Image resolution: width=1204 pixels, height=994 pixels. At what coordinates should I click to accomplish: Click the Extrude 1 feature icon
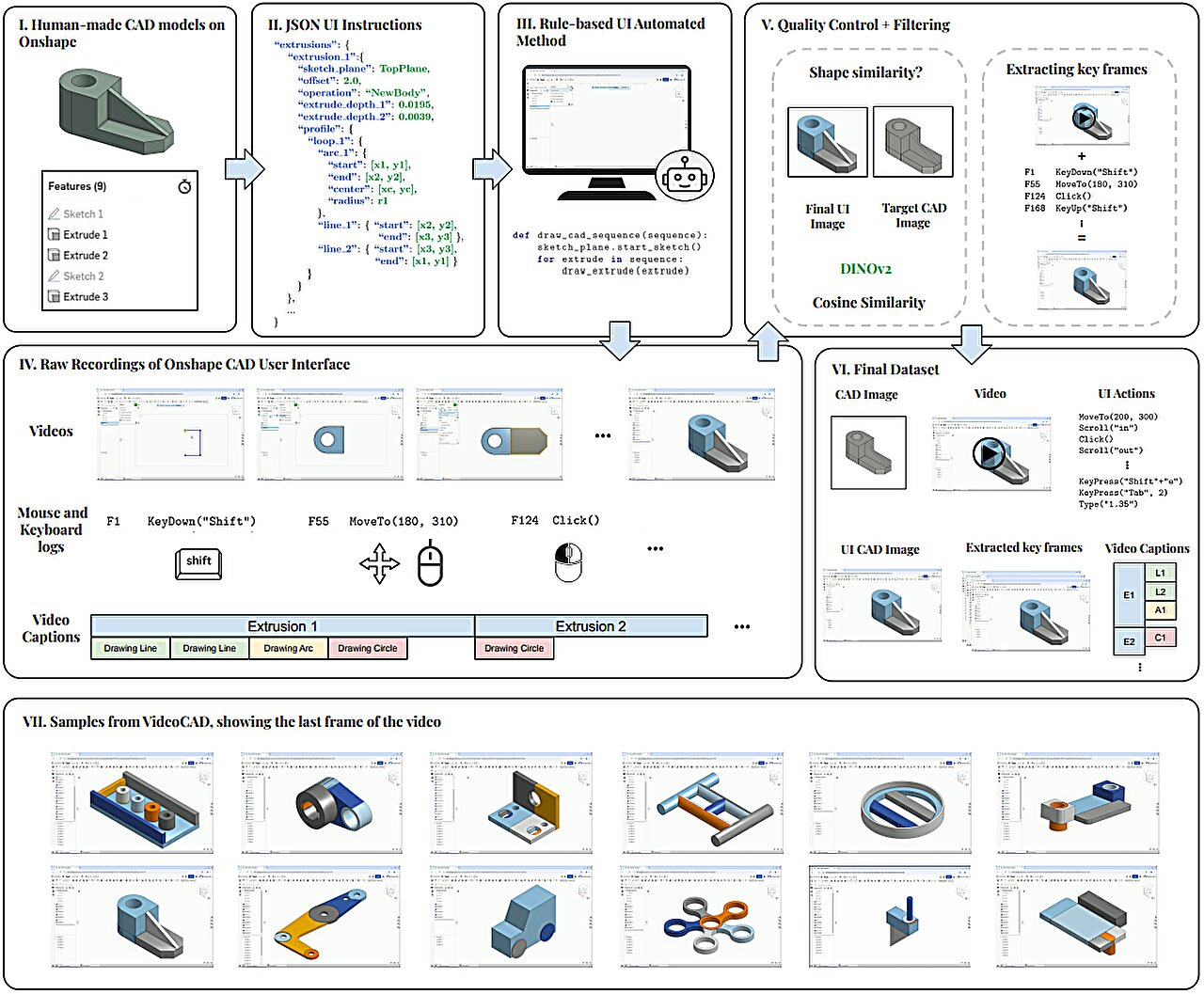click(55, 234)
